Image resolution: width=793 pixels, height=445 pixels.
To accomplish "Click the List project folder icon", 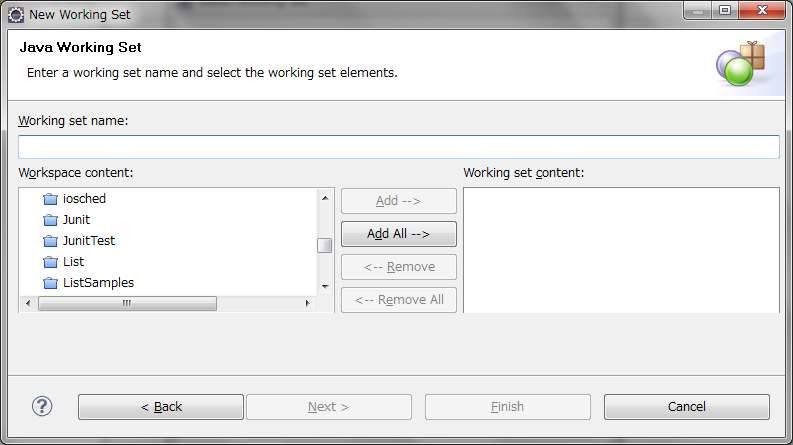I will [x=50, y=262].
